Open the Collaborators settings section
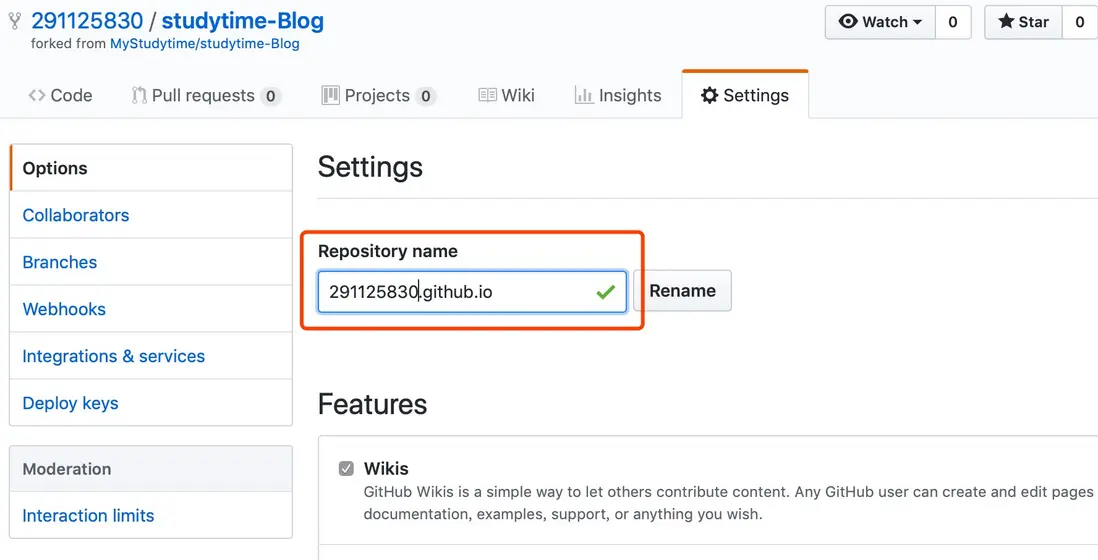1098x560 pixels. [76, 215]
